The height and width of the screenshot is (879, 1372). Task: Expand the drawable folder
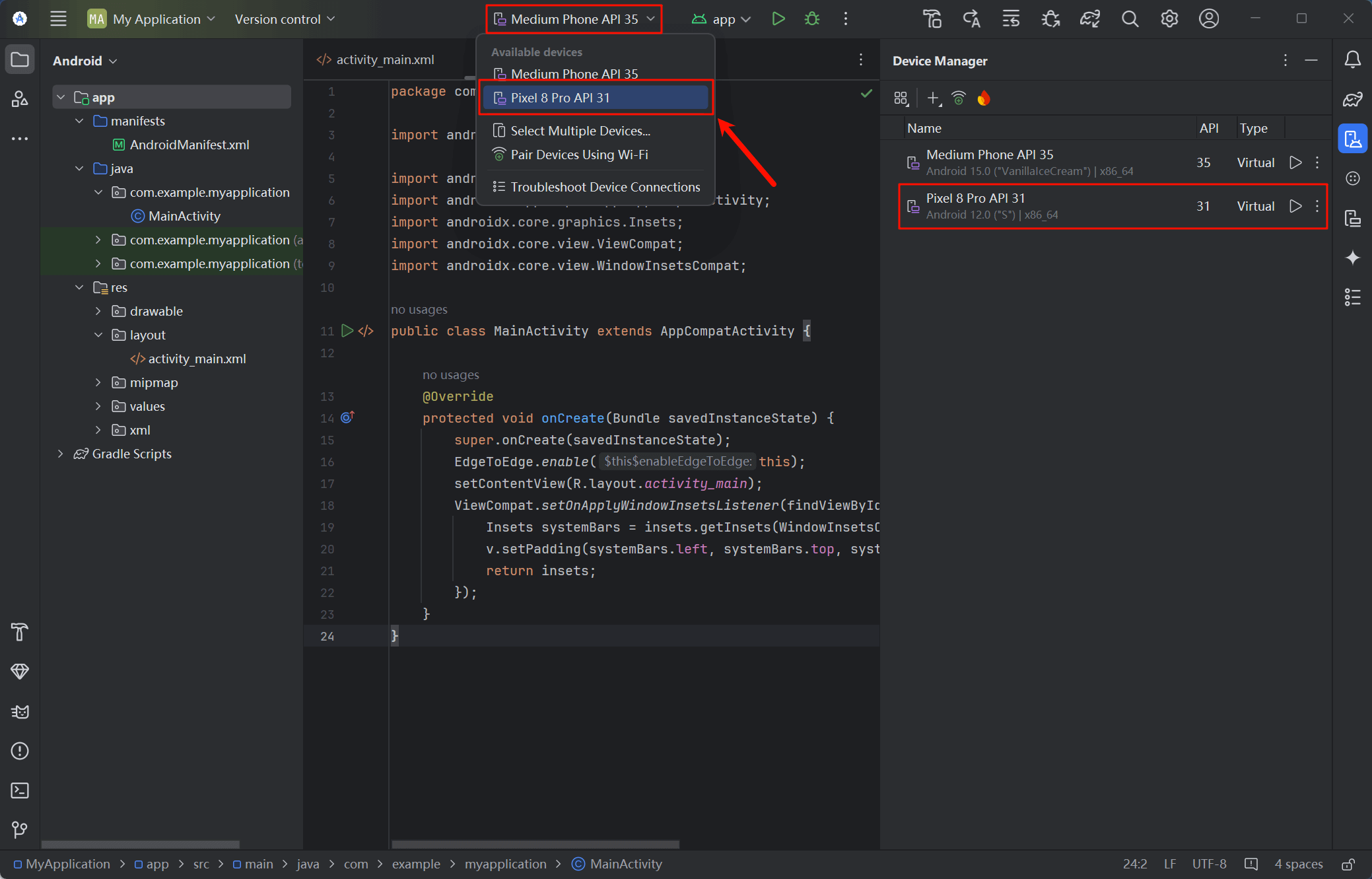[x=98, y=311]
